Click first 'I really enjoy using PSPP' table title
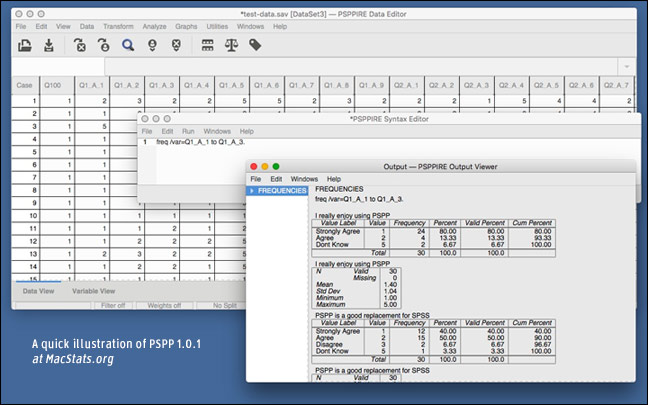The image size is (648, 405). coord(353,216)
